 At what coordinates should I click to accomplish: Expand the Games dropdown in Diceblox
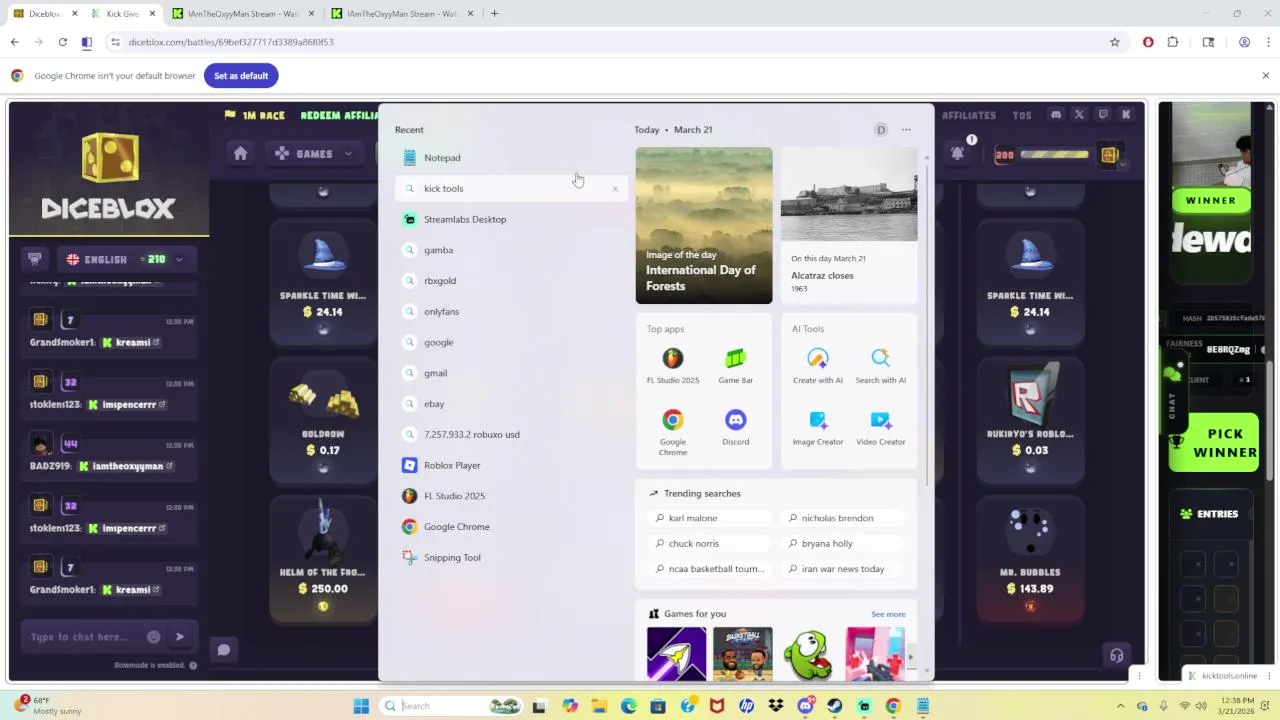coord(314,153)
